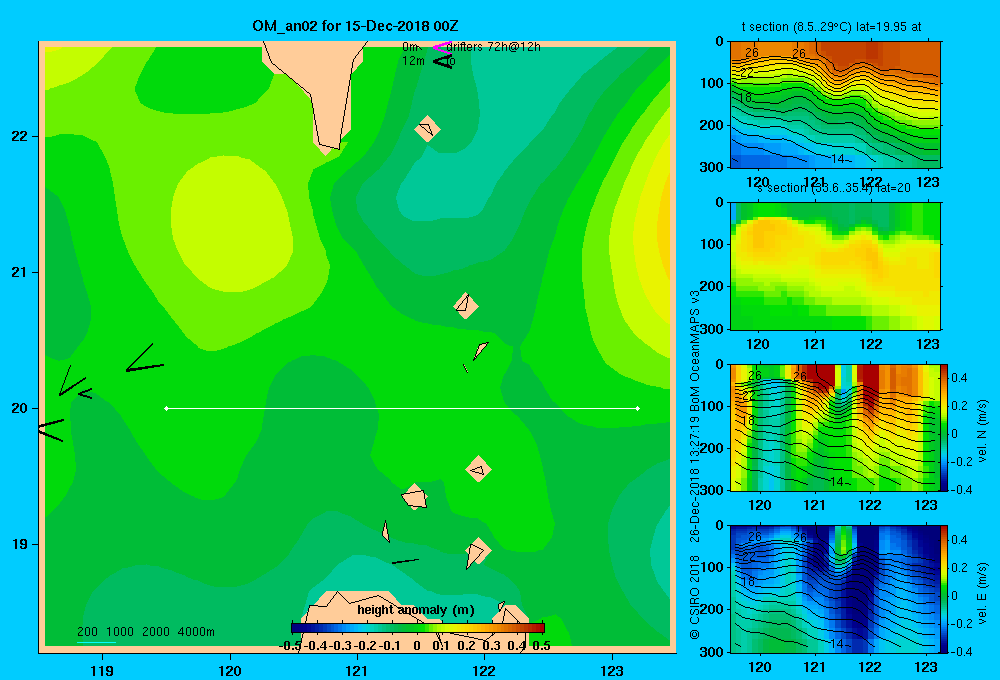Select '0.5' tick on height anomaly colorbar
This screenshot has width=1000, height=680.
541,646
